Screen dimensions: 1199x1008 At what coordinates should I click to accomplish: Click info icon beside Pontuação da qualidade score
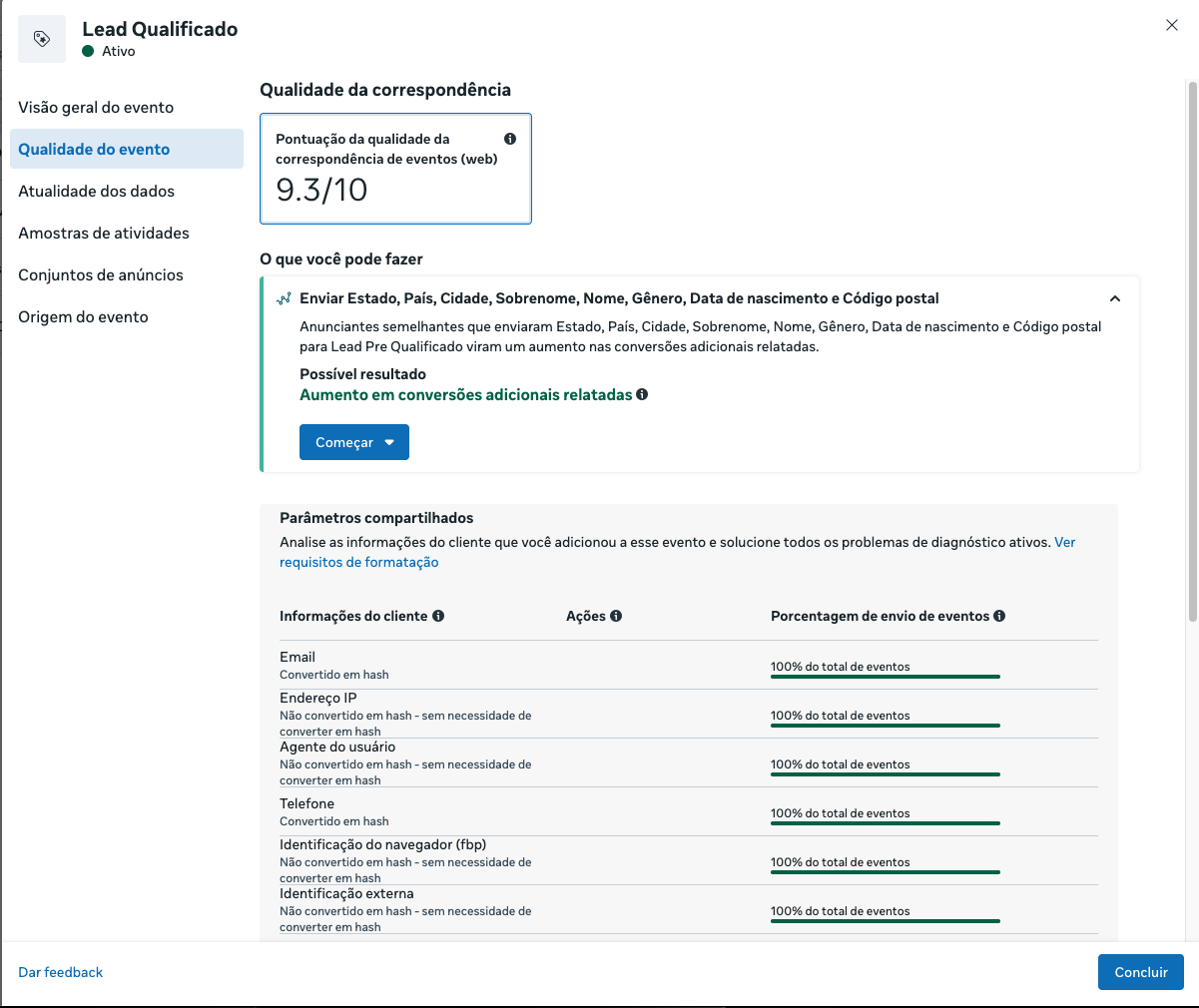pyautogui.click(x=510, y=139)
